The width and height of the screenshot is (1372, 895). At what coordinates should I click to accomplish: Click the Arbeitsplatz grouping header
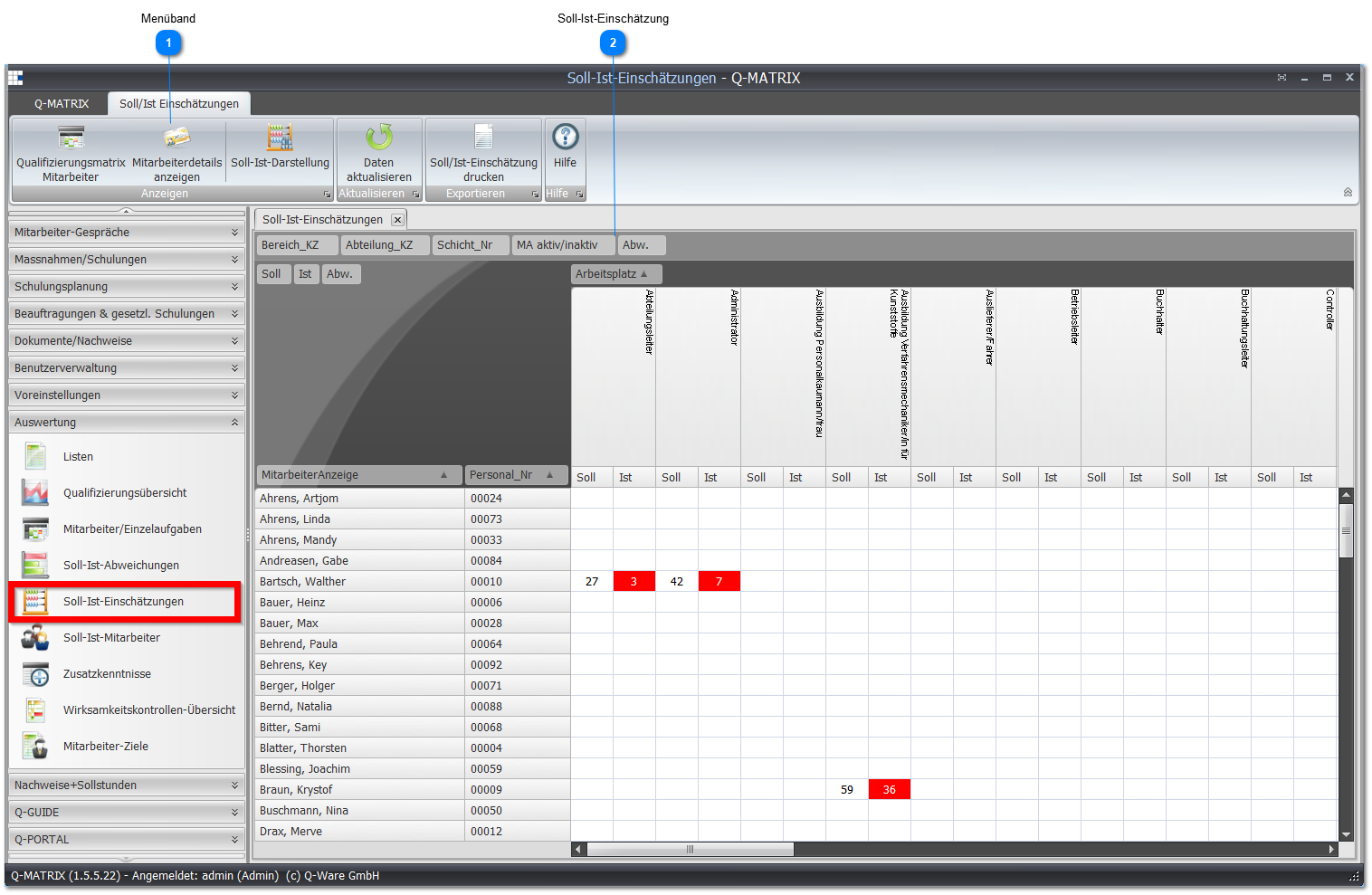[616, 274]
